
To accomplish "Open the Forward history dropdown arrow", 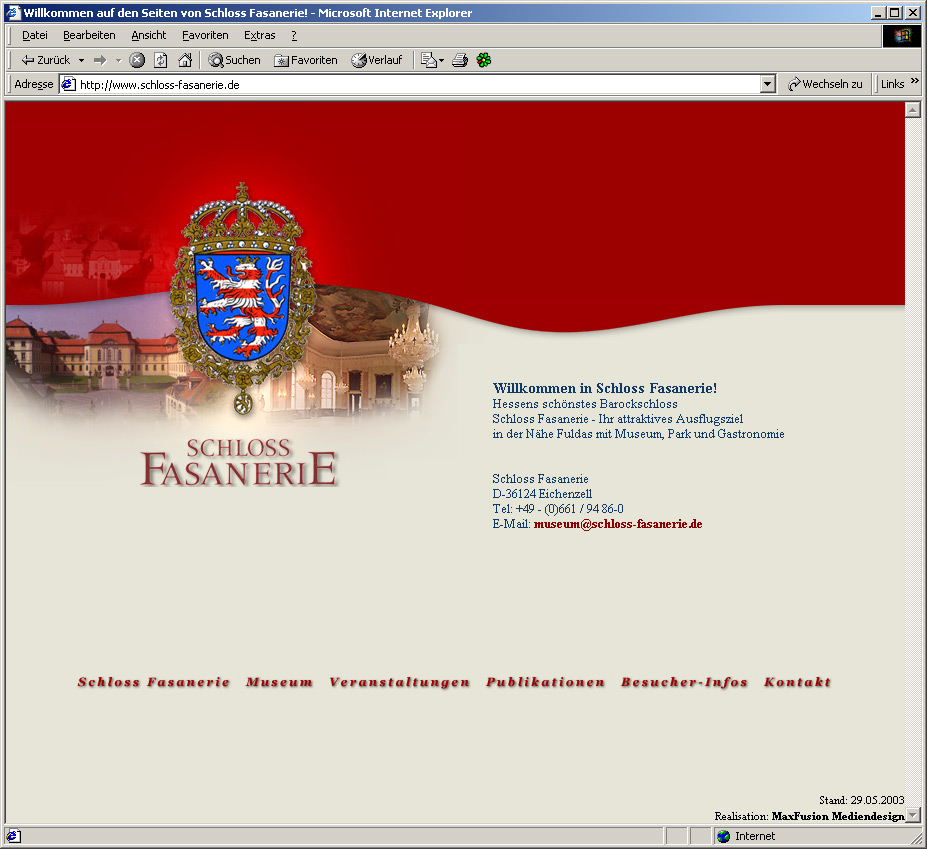I will (x=118, y=60).
